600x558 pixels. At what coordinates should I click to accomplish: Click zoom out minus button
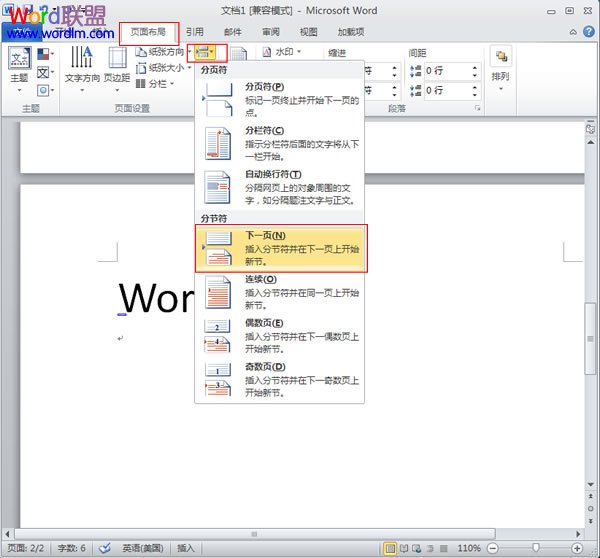pos(493,548)
